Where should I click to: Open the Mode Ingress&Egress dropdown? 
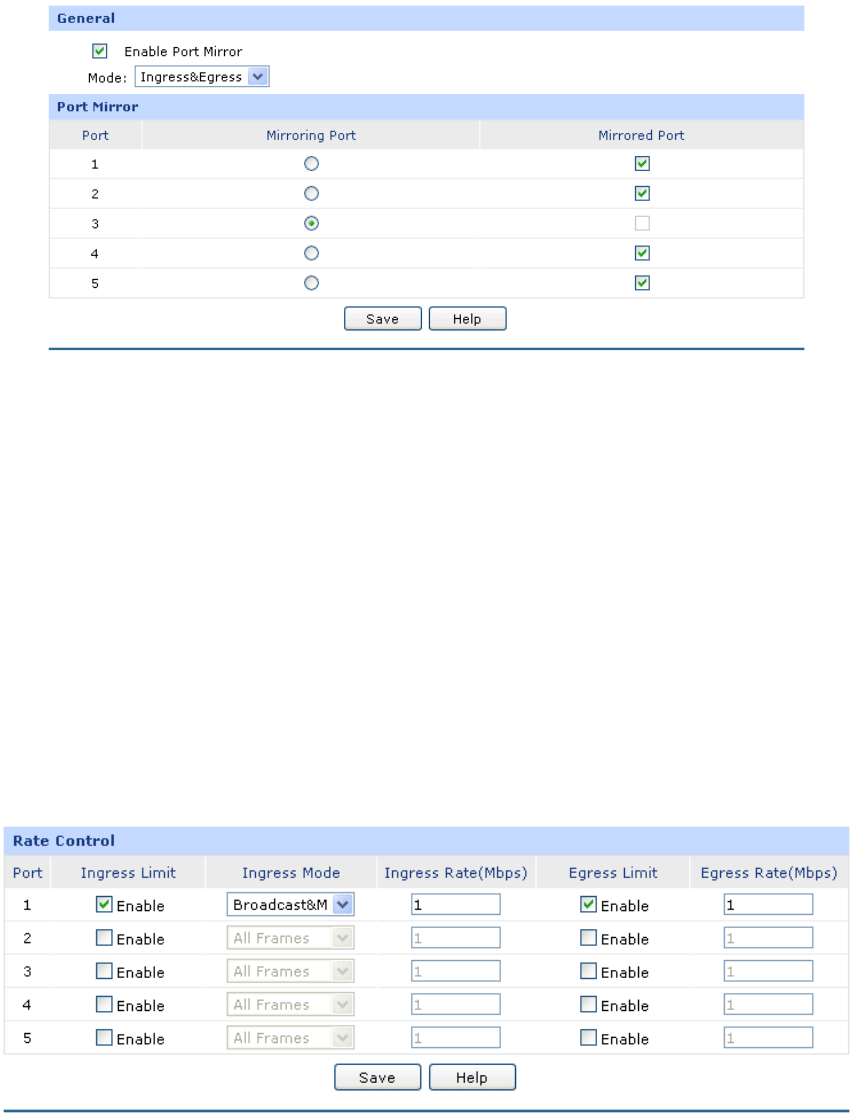[202, 77]
